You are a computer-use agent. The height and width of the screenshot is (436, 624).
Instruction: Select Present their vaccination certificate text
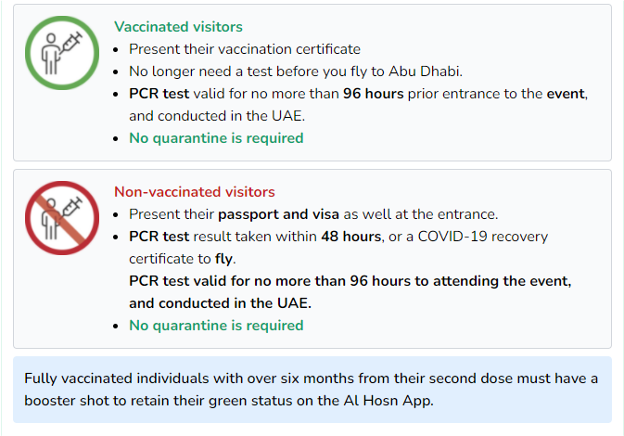[x=245, y=49]
